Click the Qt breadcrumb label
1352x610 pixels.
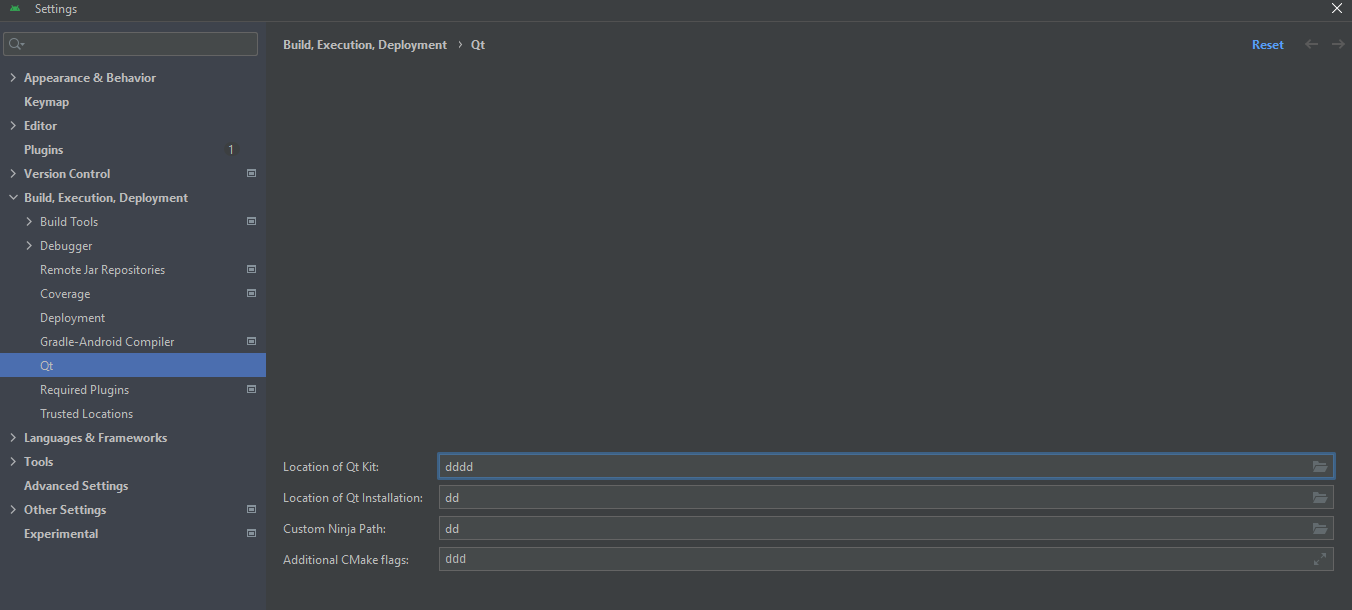478,45
